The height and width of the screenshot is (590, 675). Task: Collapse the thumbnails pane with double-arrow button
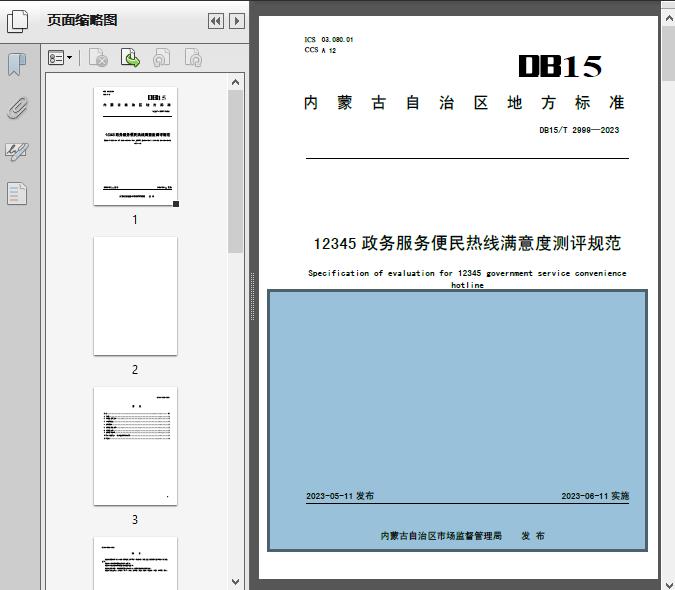click(x=215, y=21)
